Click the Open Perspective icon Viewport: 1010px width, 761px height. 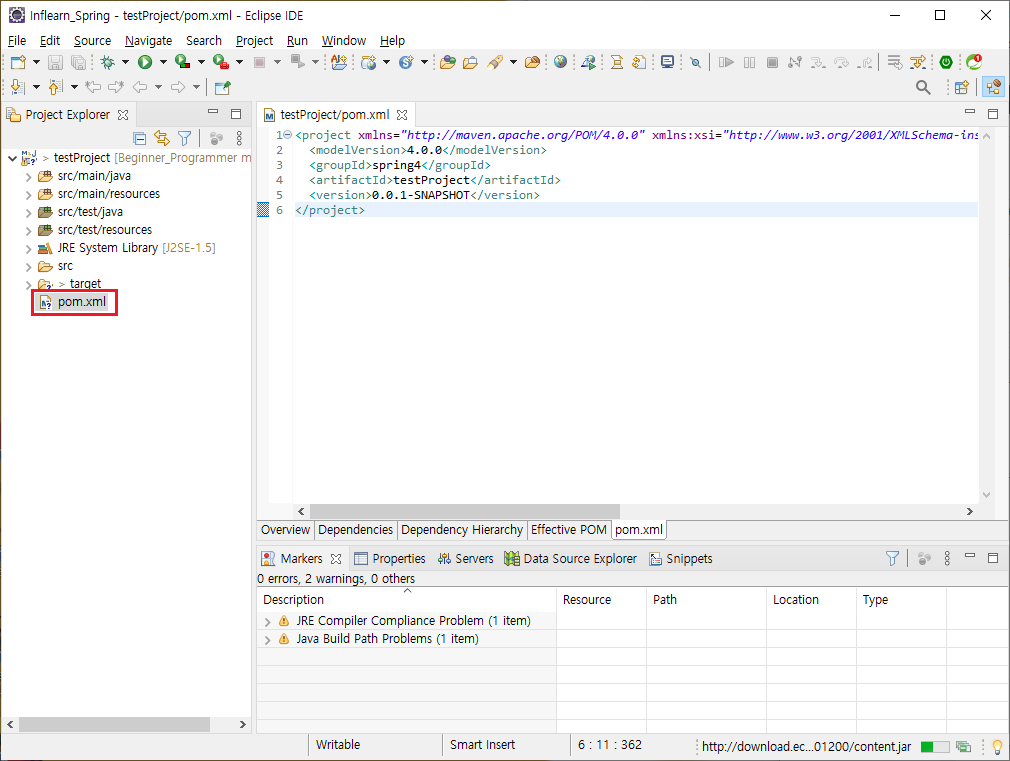[962, 87]
